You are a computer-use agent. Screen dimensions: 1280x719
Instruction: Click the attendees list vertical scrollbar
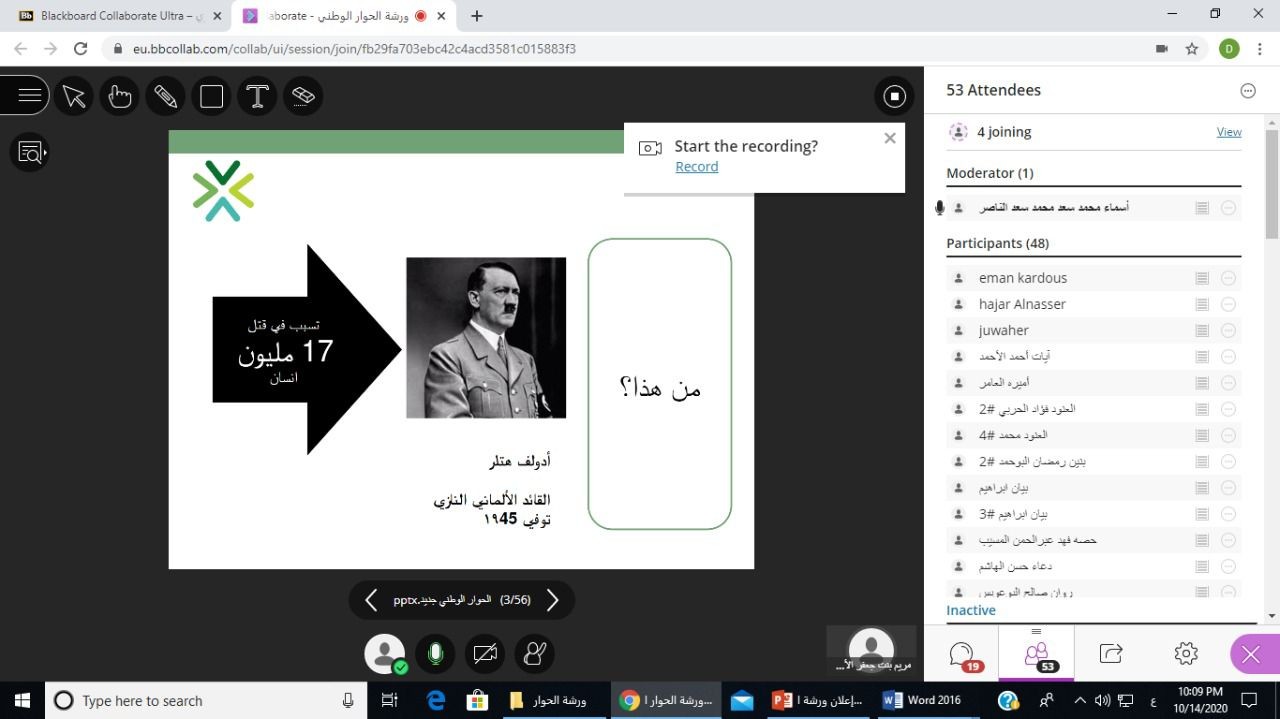click(x=1271, y=185)
